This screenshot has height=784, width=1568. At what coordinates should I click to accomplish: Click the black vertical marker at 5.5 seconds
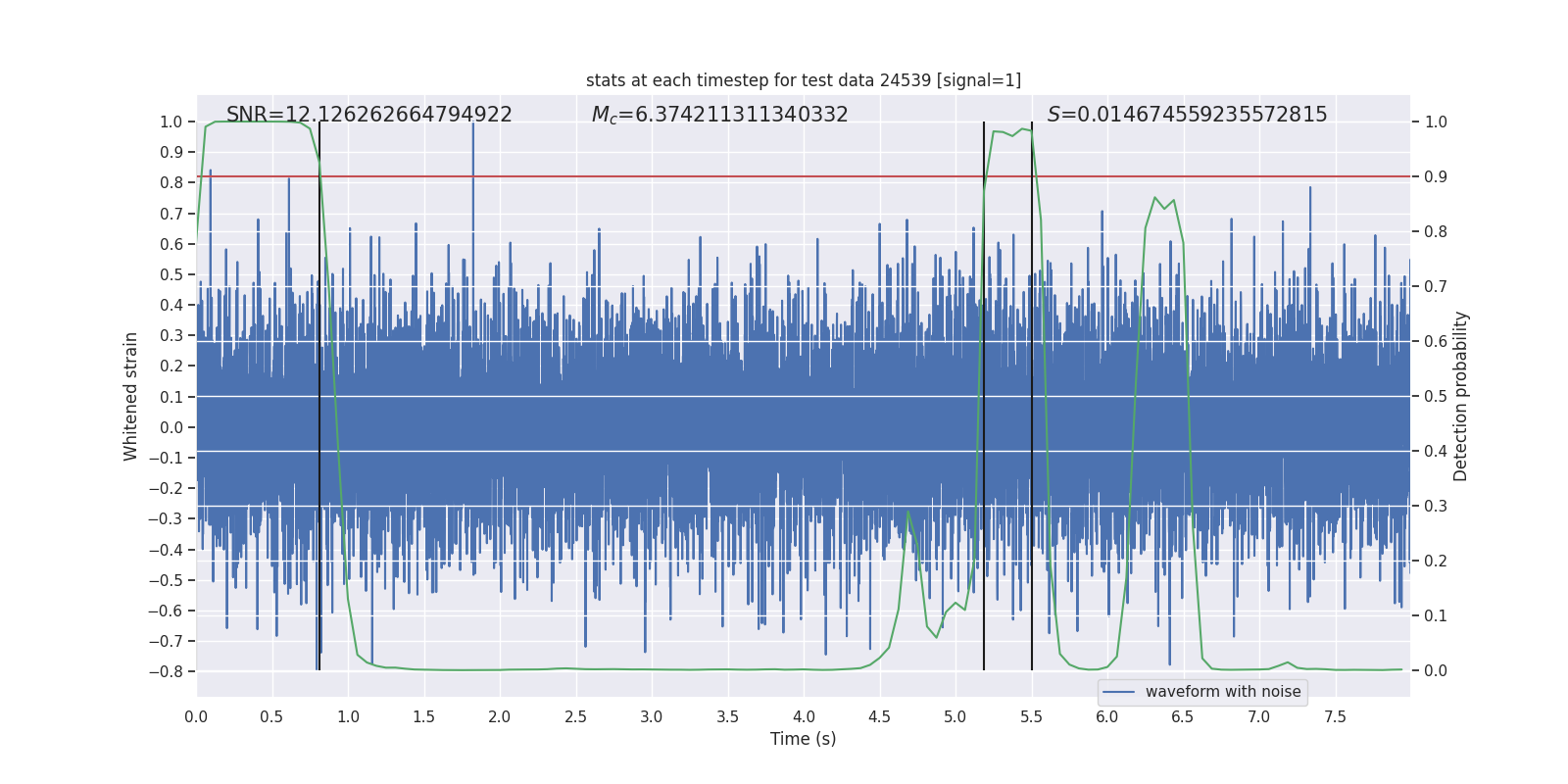[1032, 392]
